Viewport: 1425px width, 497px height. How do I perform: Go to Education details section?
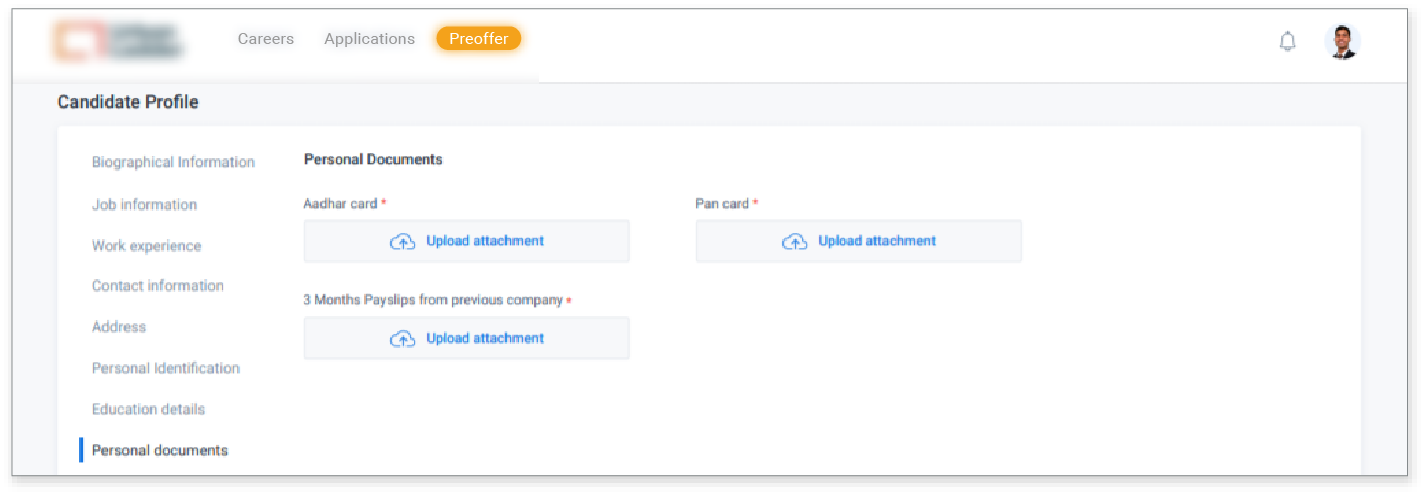[x=148, y=409]
